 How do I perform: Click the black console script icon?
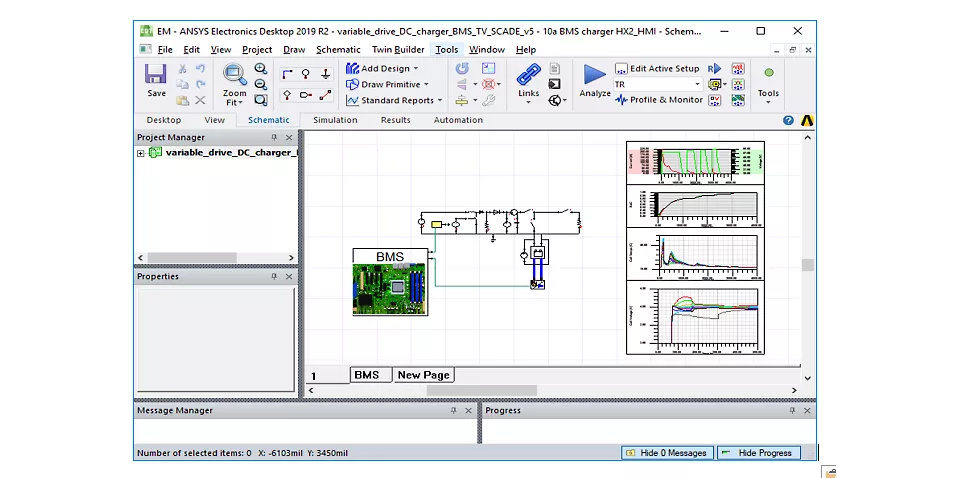[x=554, y=85]
